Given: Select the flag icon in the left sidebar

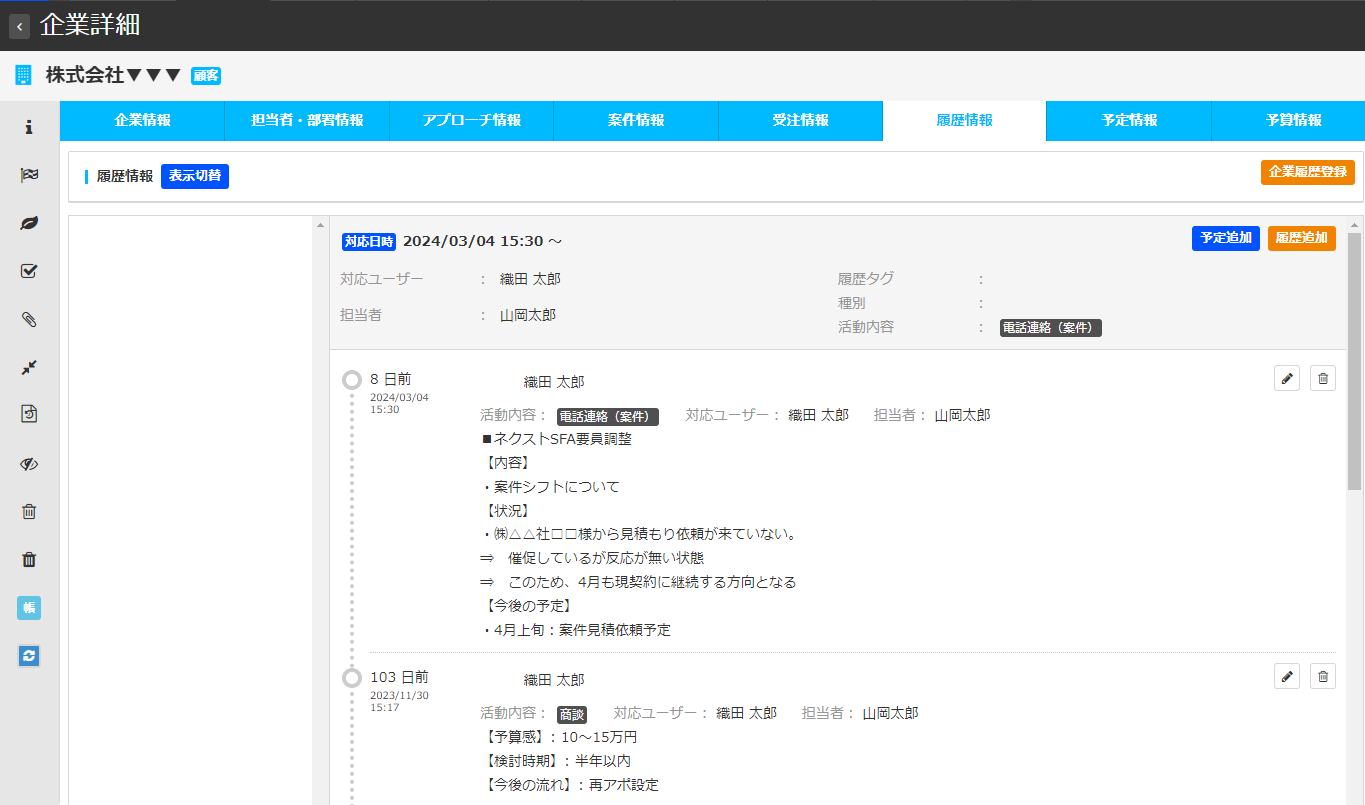Looking at the screenshot, I should point(28,173).
